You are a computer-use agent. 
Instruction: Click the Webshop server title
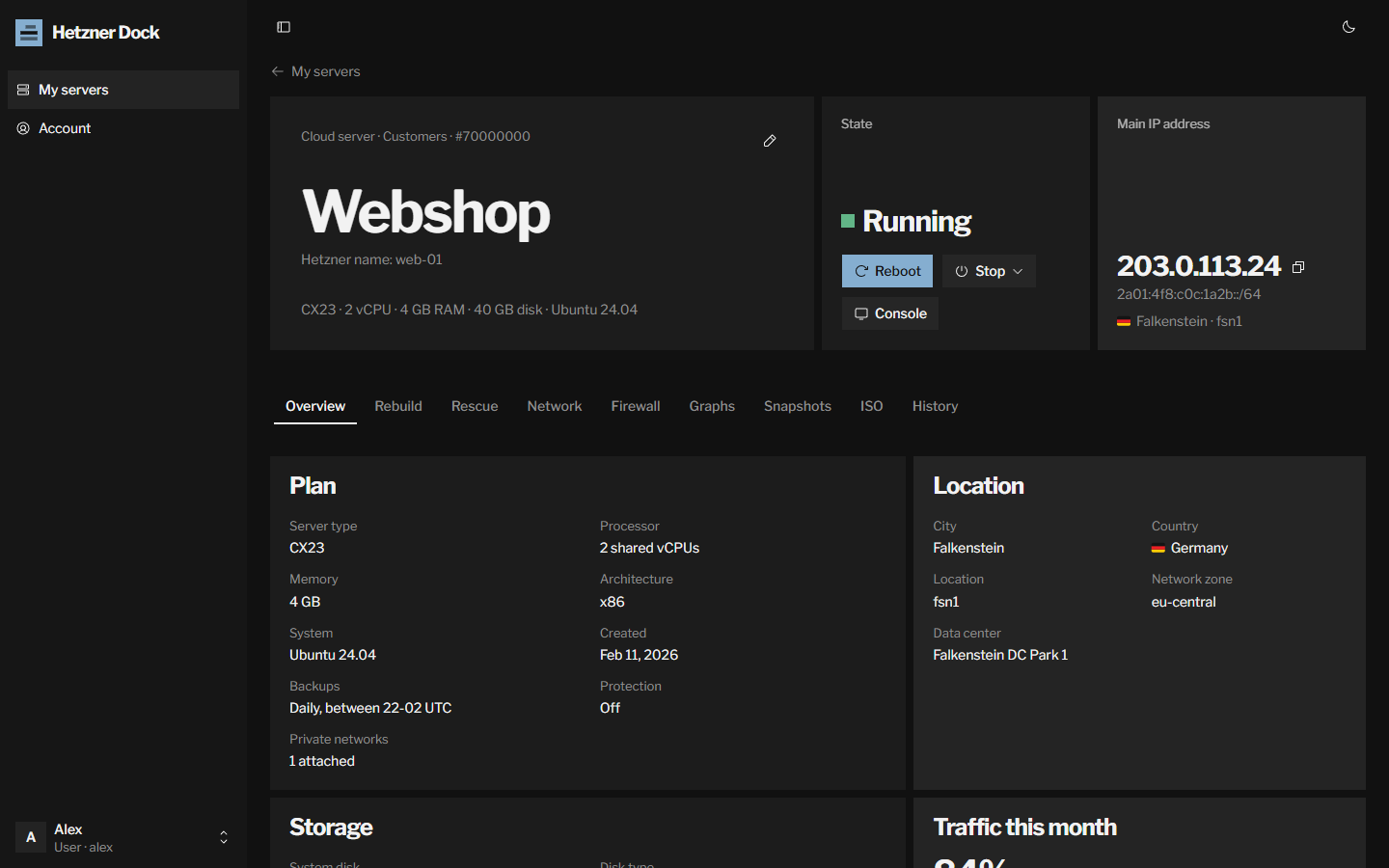click(426, 211)
